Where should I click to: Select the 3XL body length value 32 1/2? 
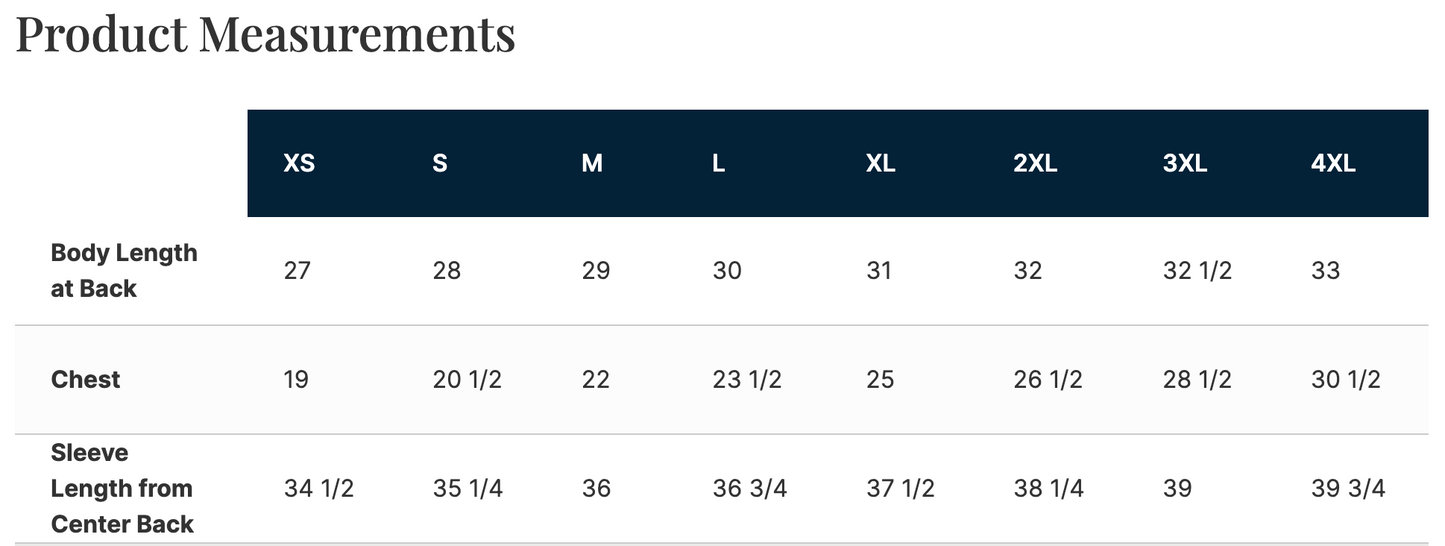click(x=1196, y=271)
